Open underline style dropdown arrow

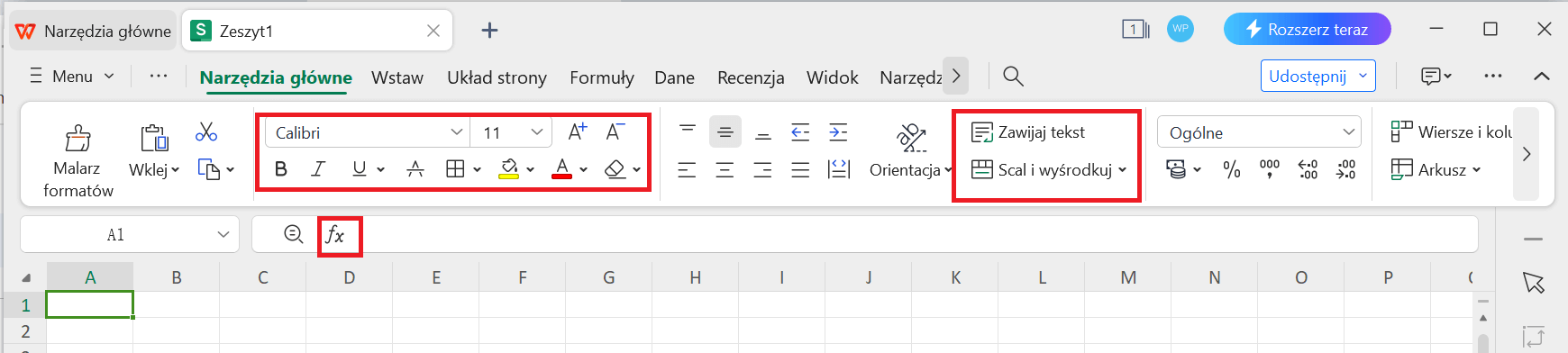pos(381,169)
